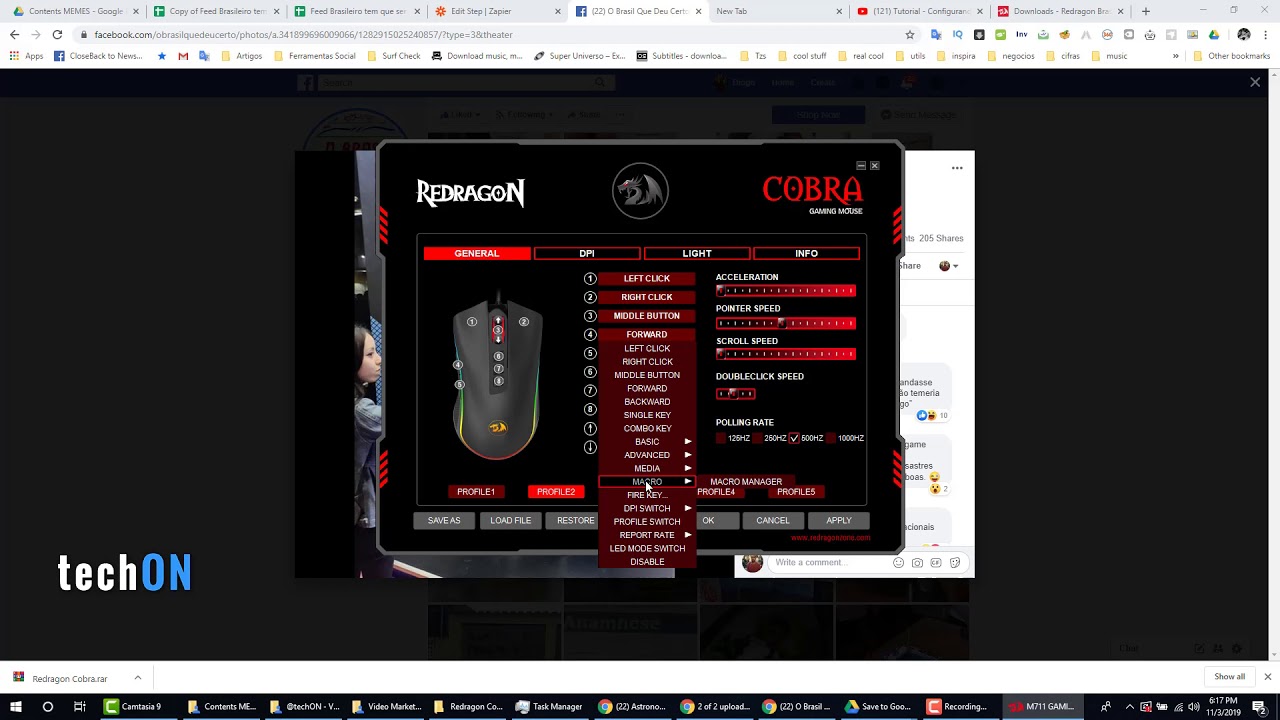The image size is (1280, 720).
Task: Select PROFILE5
Action: click(x=796, y=492)
